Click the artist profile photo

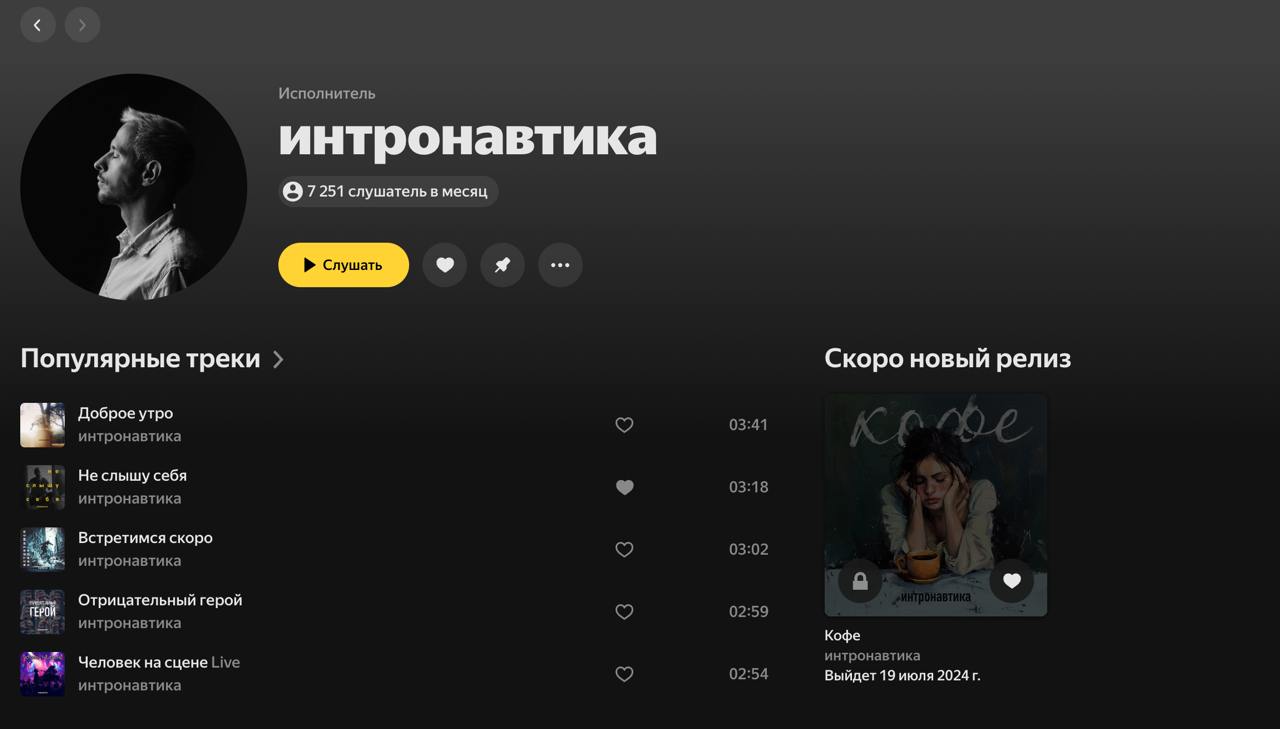(x=134, y=187)
